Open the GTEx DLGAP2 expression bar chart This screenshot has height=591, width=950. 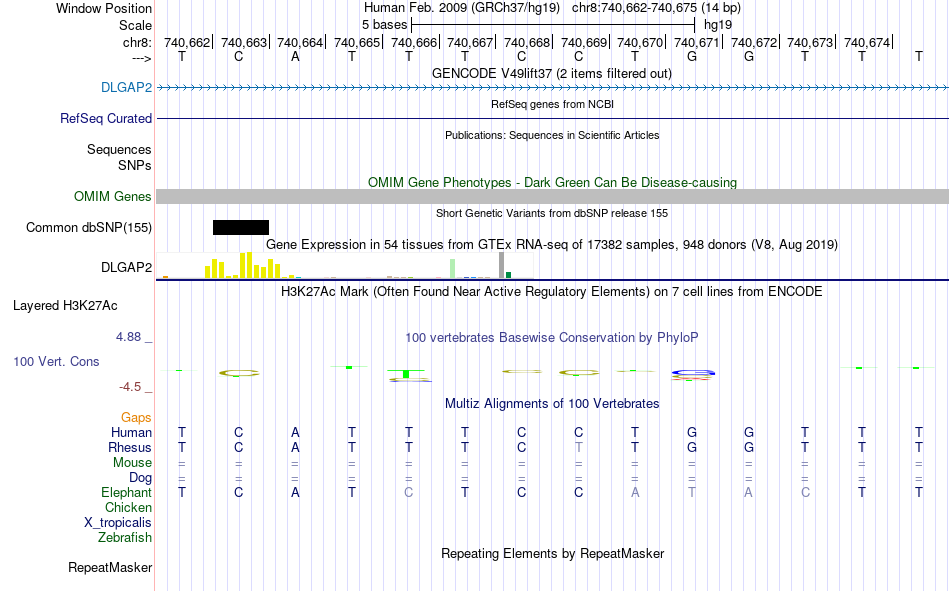pos(345,265)
